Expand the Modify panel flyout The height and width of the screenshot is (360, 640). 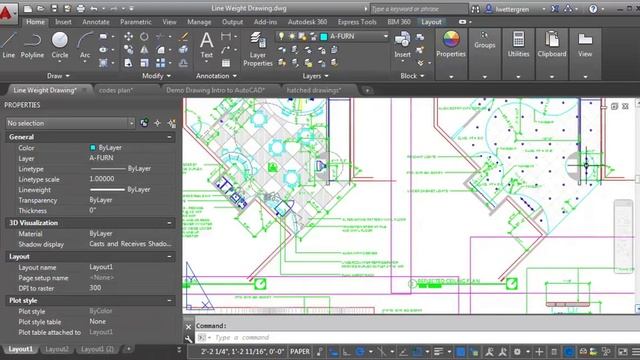(x=156, y=76)
